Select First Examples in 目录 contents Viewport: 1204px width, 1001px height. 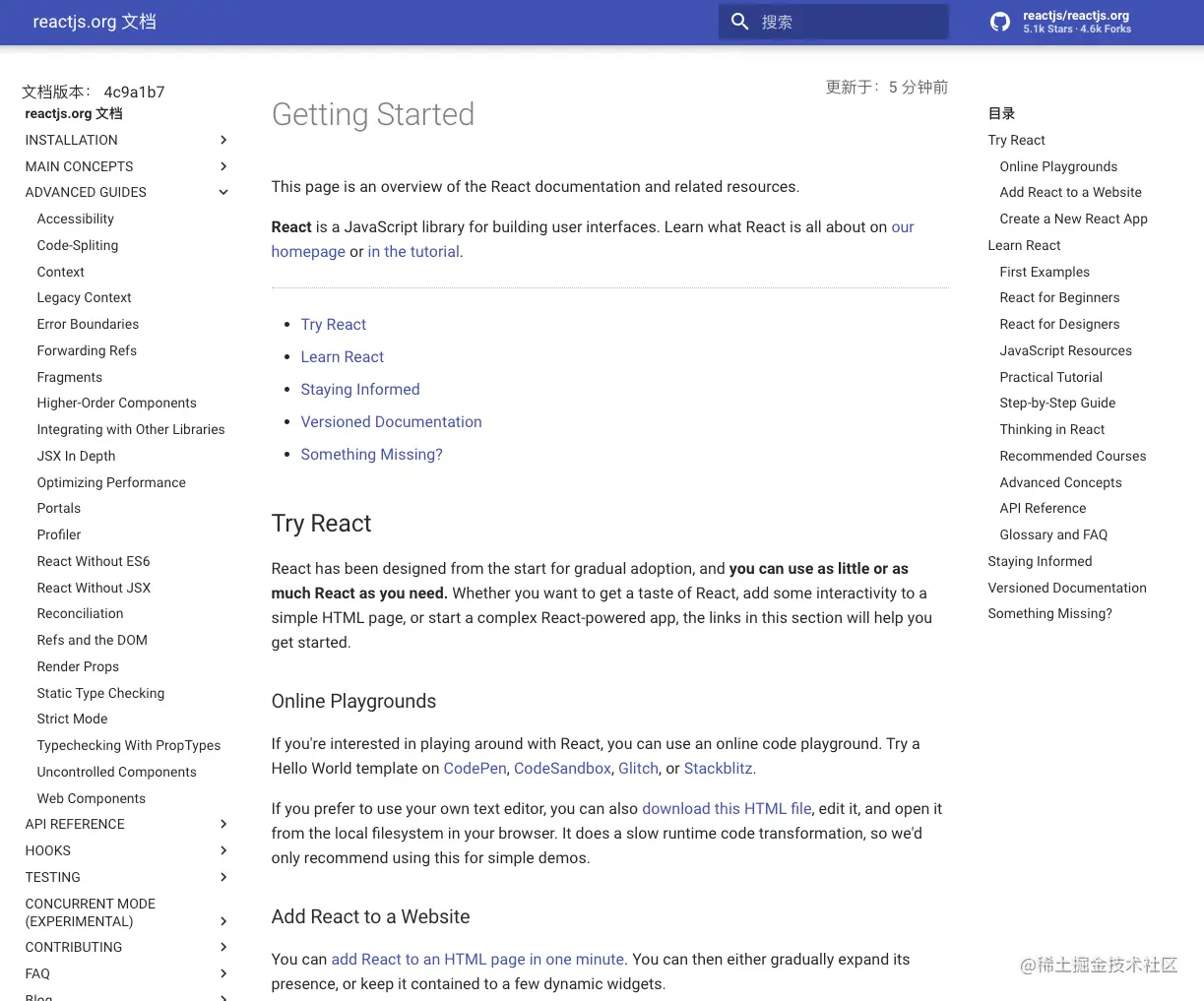coord(1045,272)
